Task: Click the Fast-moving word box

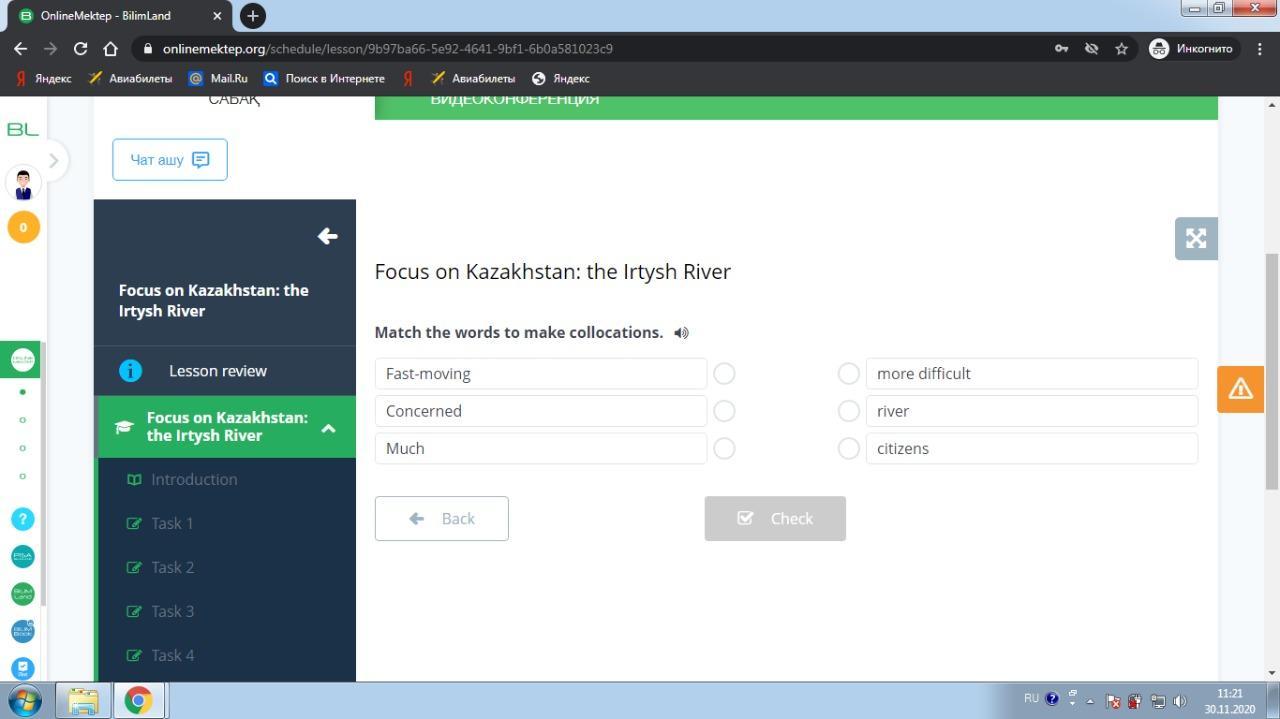Action: [x=541, y=373]
